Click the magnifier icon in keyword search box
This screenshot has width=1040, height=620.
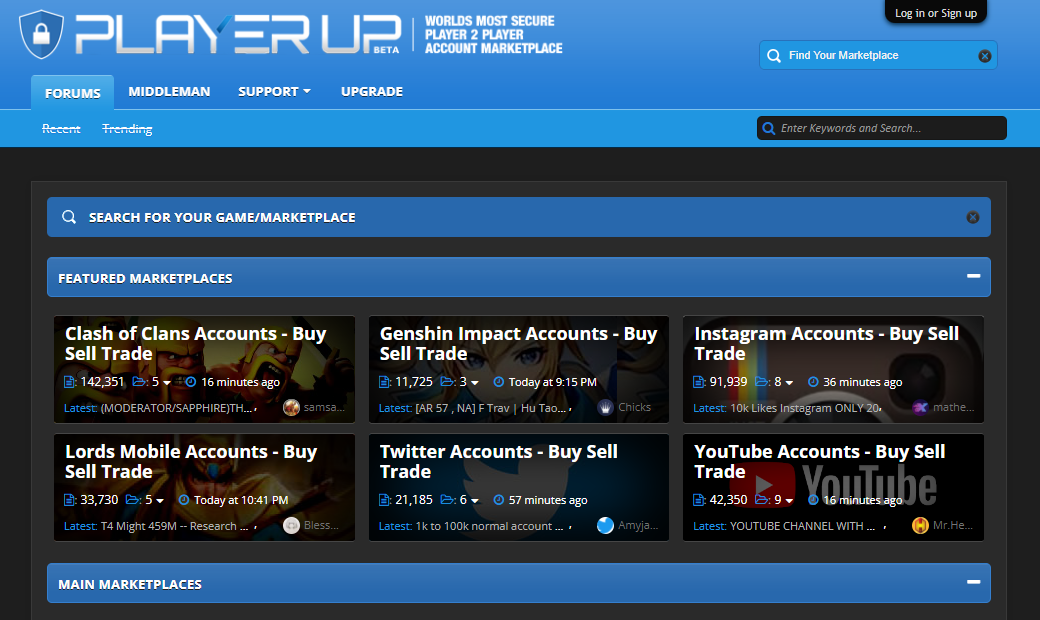tap(769, 128)
